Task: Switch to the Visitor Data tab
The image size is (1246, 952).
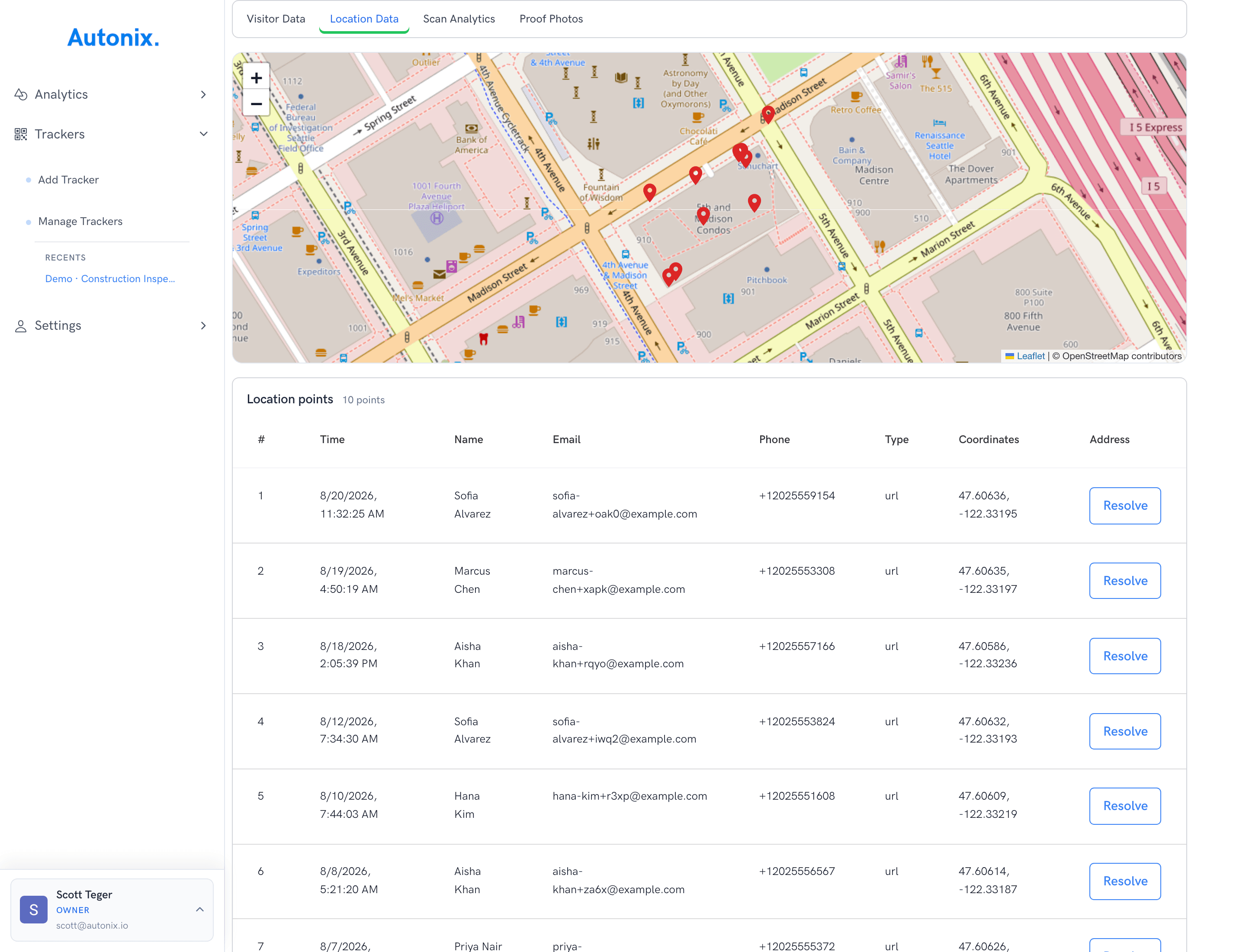Action: [x=276, y=19]
